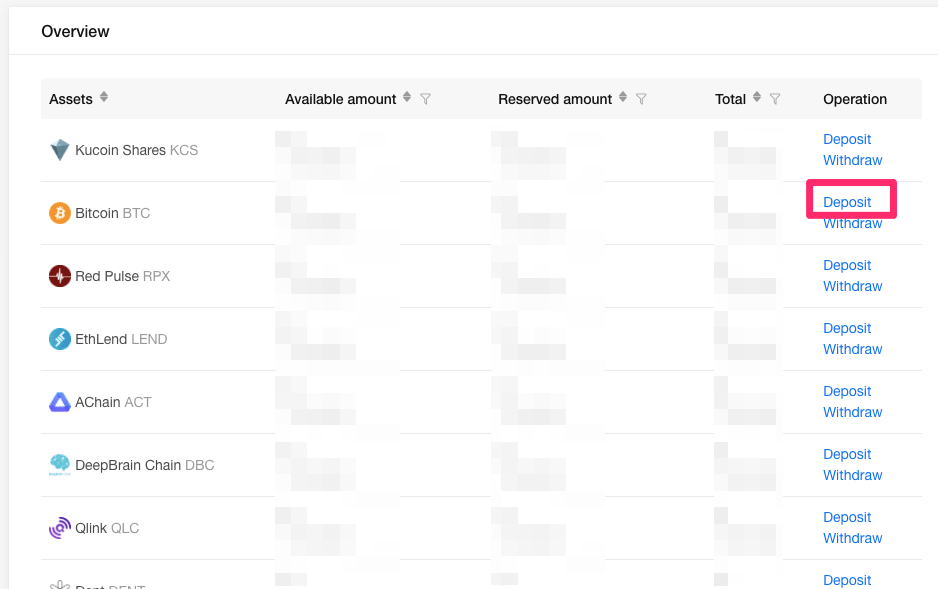The width and height of the screenshot is (938, 589).
Task: Withdraw AChain ACT
Action: pyautogui.click(x=852, y=413)
